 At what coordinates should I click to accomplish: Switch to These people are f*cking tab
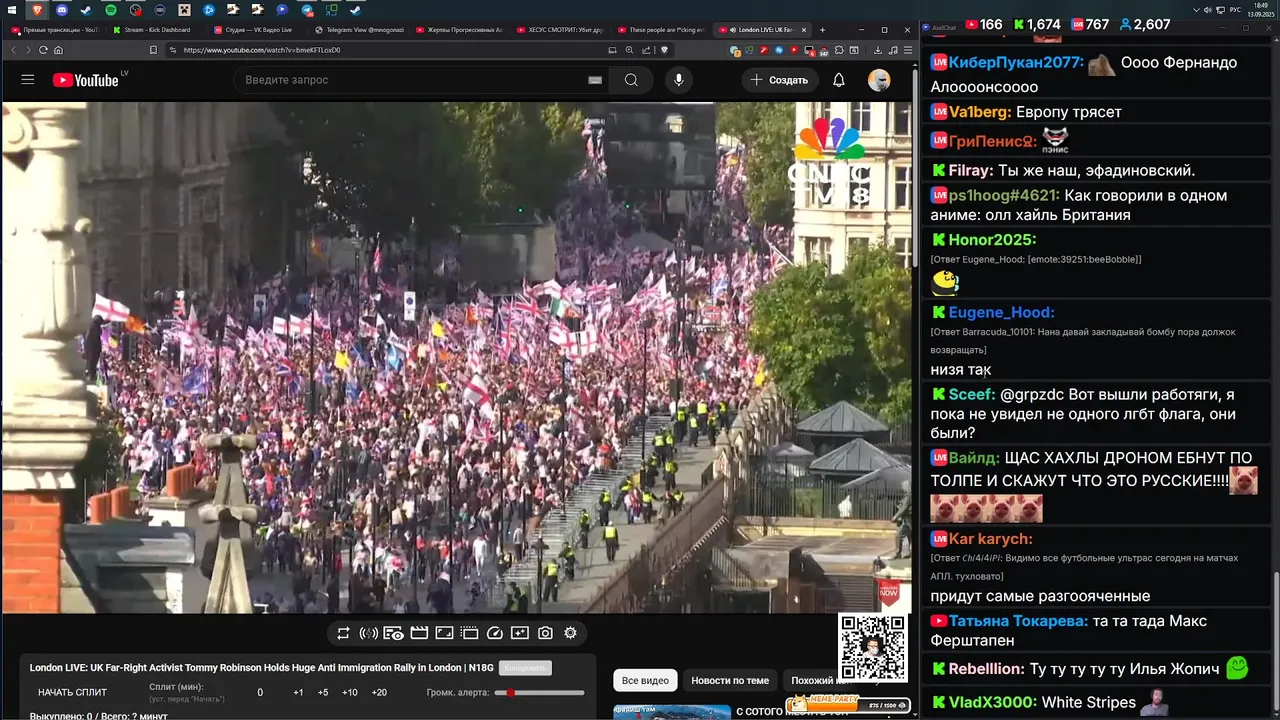point(660,30)
